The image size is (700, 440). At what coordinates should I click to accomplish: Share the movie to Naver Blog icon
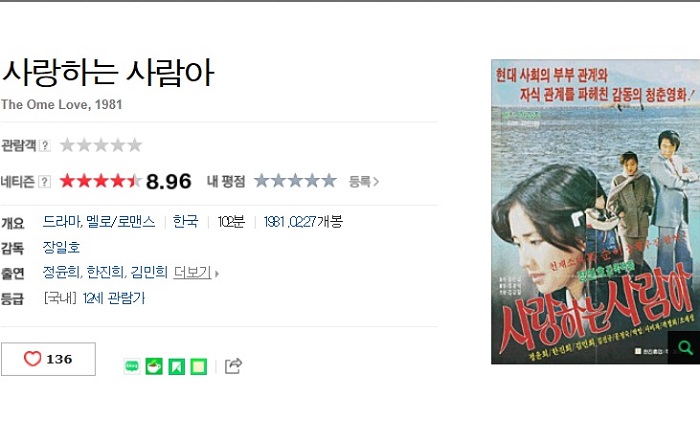[132, 366]
